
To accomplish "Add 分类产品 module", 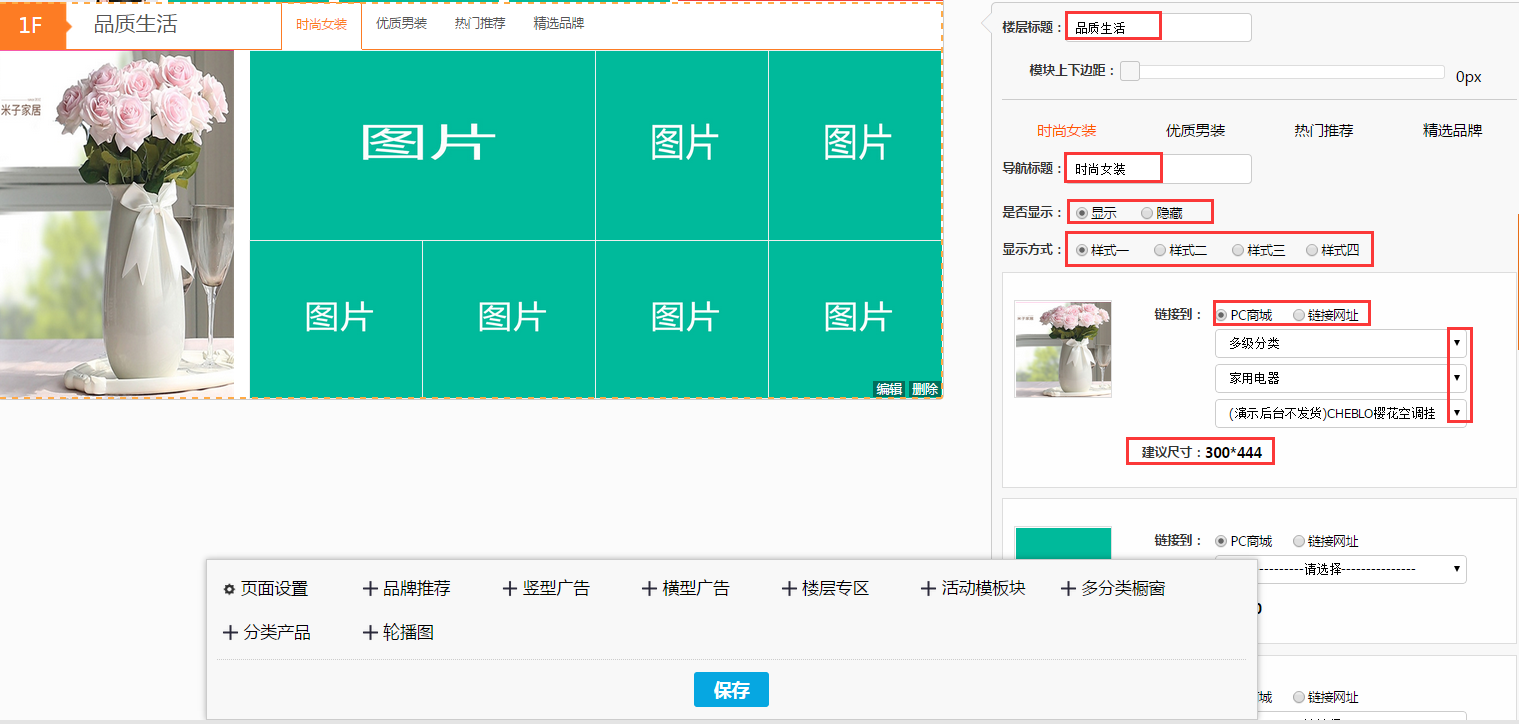I will [x=266, y=633].
